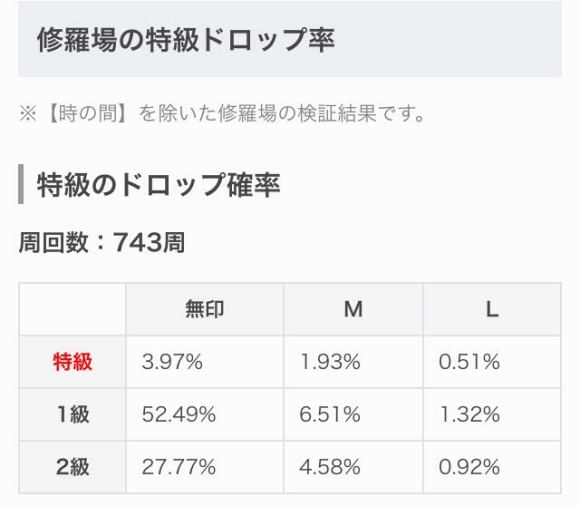
Task: Click the 0.92% cell
Action: (492, 467)
